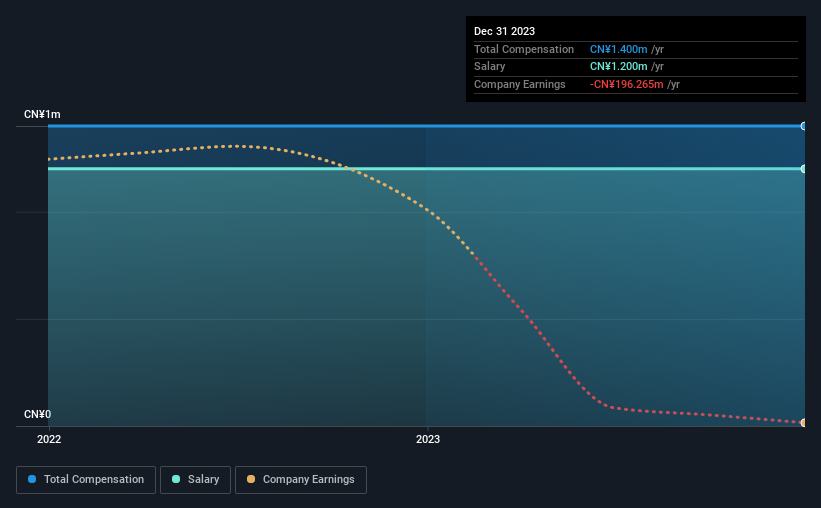Viewport: 821px width, 508px height.
Task: Click the CN¥1.400m total compensation value
Action: click(618, 49)
